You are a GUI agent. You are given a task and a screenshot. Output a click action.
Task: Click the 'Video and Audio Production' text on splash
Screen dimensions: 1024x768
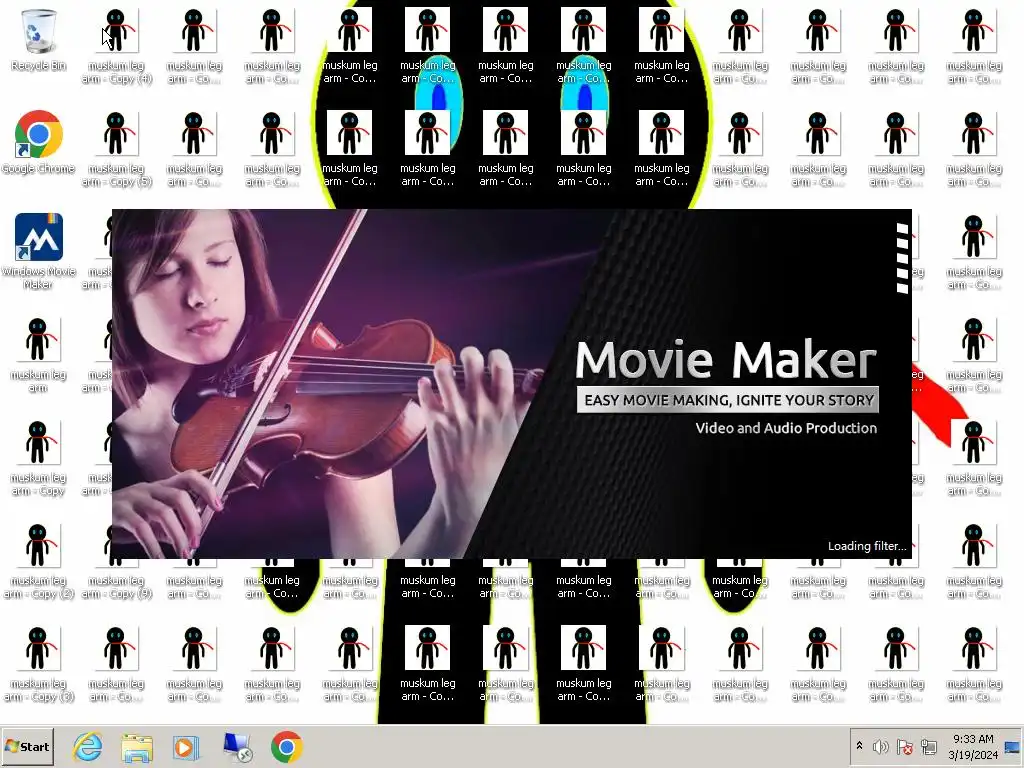coord(786,428)
